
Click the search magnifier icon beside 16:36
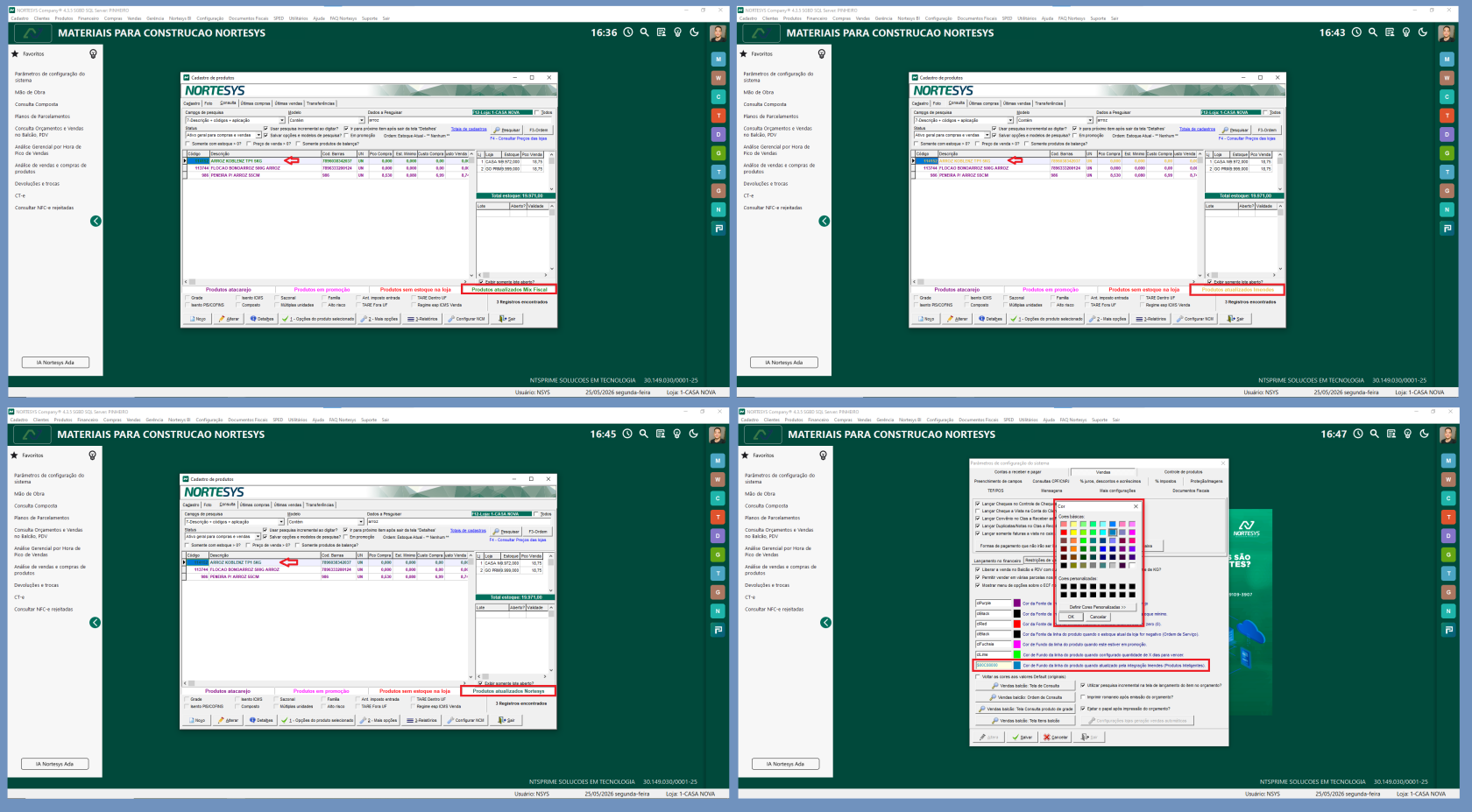[644, 32]
